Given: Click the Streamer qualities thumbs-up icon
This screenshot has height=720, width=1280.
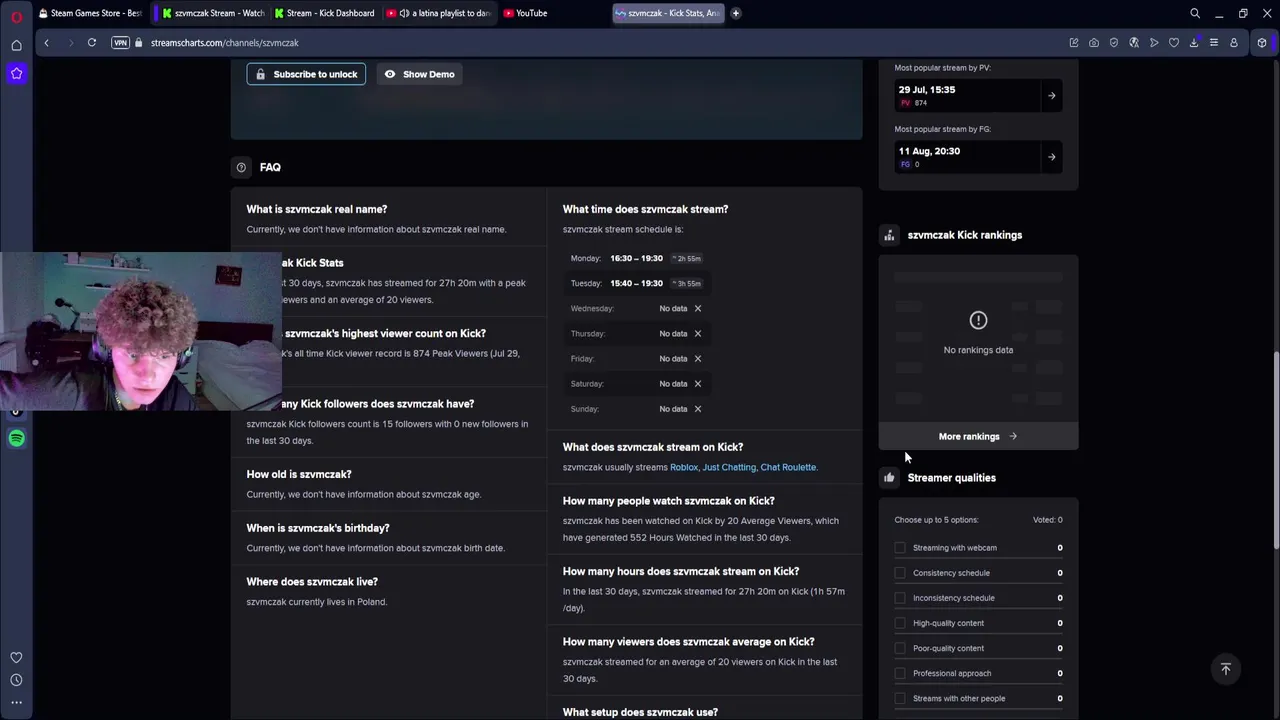Looking at the screenshot, I should (x=889, y=478).
